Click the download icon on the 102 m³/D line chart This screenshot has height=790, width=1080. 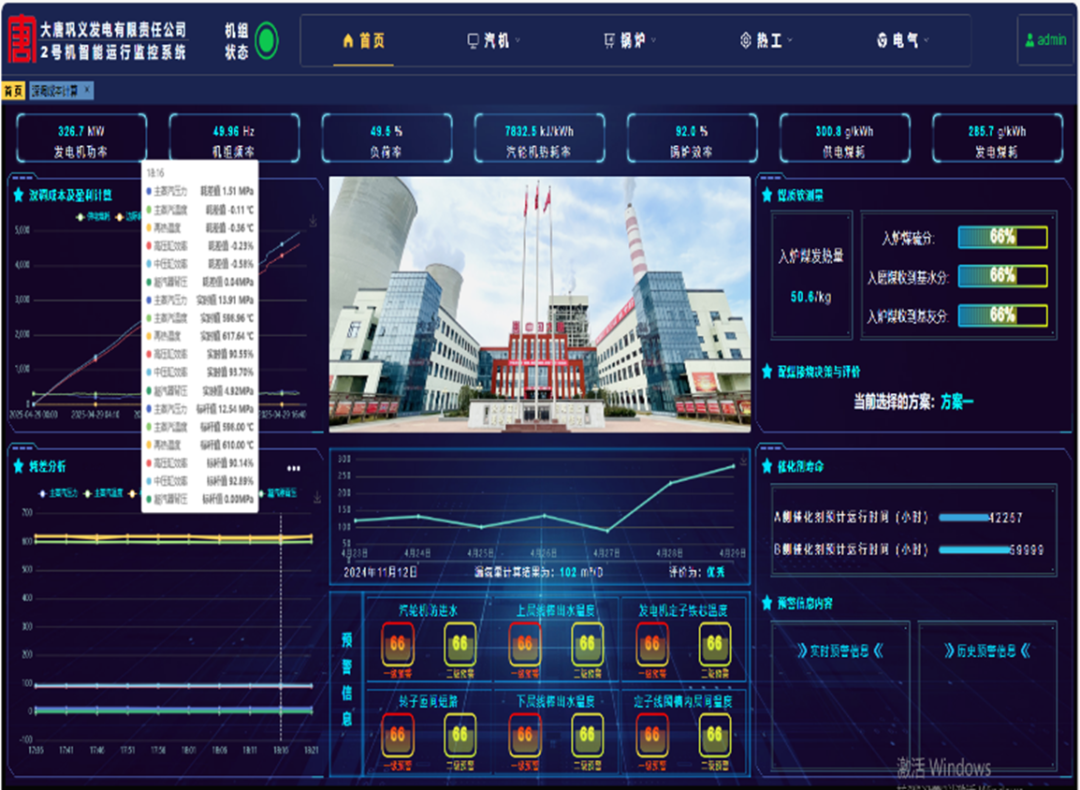(743, 459)
